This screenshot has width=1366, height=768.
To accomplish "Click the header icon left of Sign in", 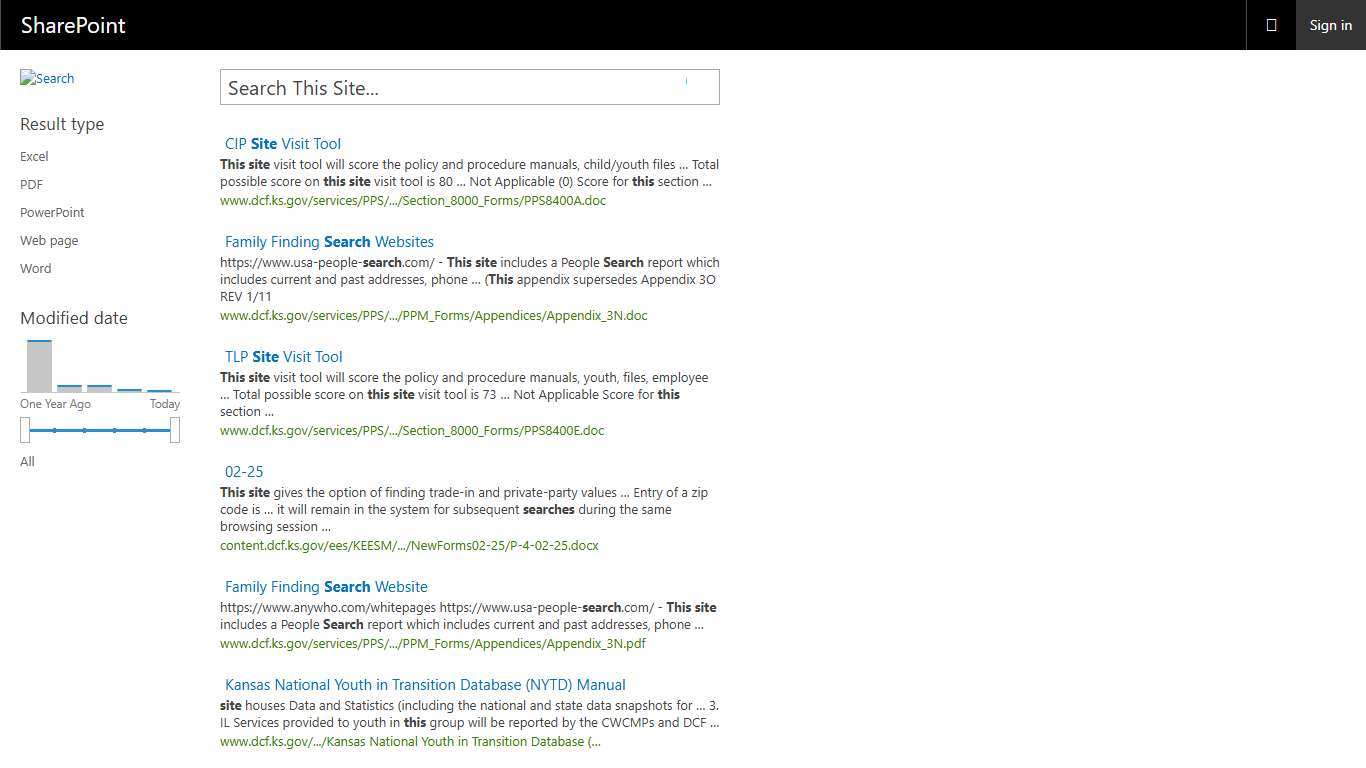I will click(1271, 25).
